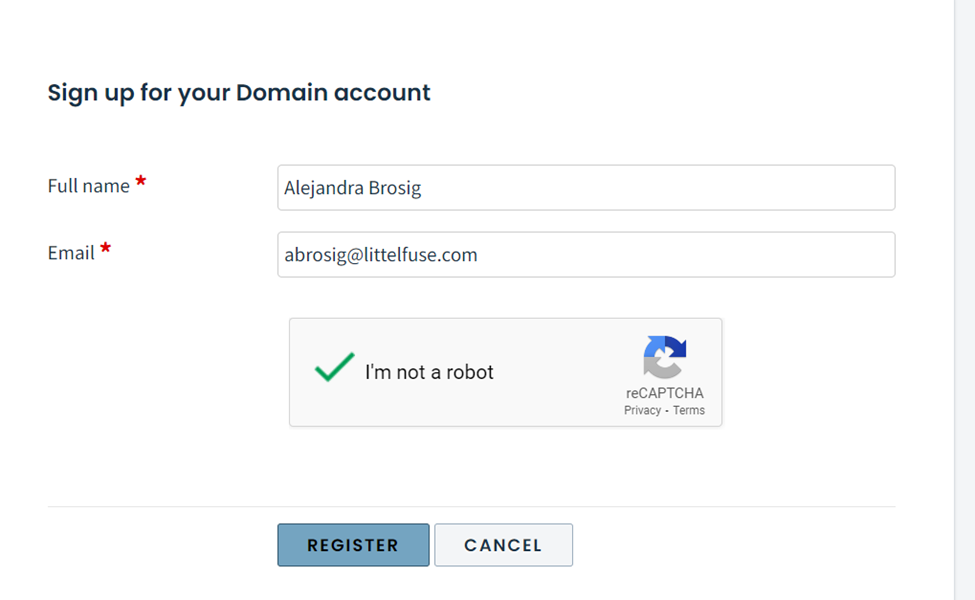
Task: Click the green reCAPTCHA checkmark
Action: [x=334, y=369]
